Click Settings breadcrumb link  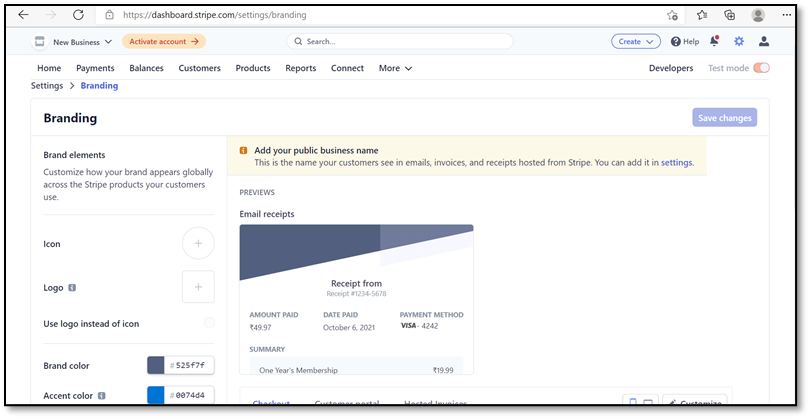coord(47,86)
